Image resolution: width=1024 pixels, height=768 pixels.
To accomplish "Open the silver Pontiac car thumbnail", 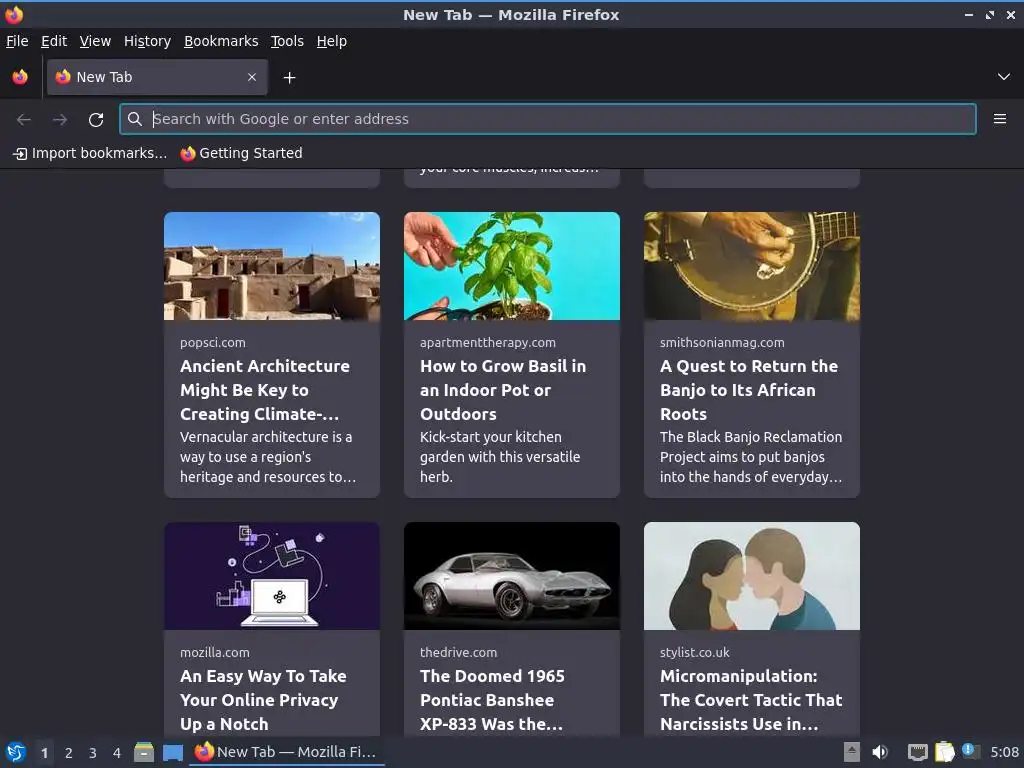I will click(x=512, y=576).
